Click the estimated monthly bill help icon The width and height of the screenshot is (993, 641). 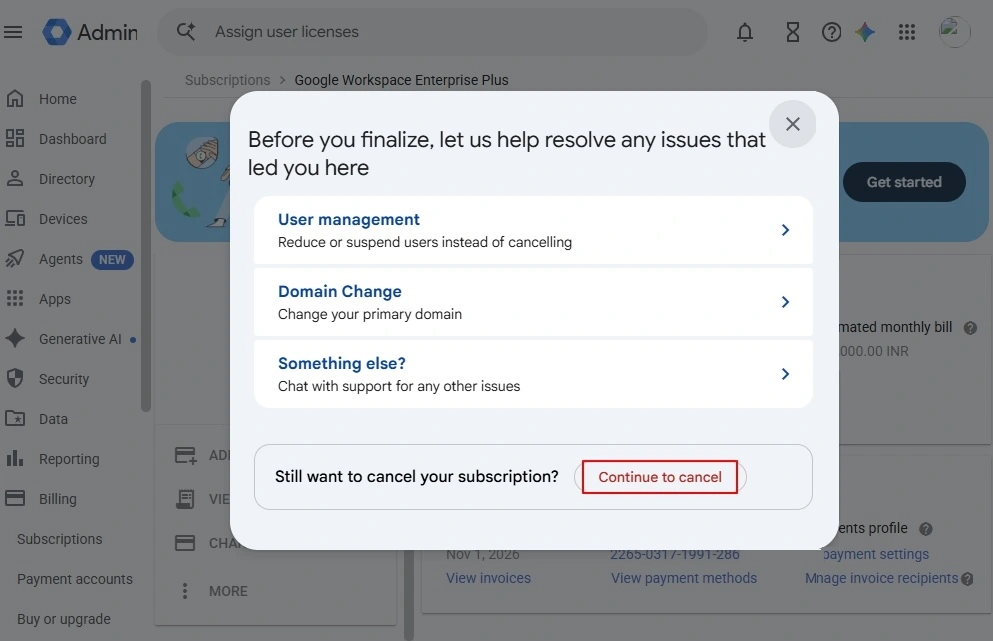point(970,327)
